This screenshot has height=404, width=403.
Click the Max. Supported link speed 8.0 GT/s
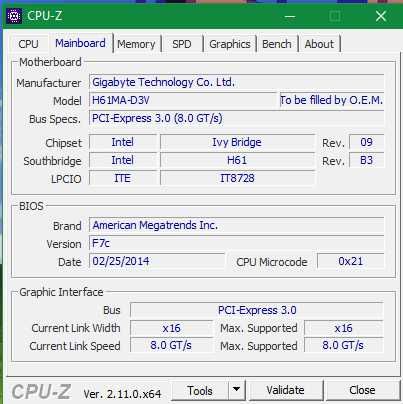coord(344,345)
